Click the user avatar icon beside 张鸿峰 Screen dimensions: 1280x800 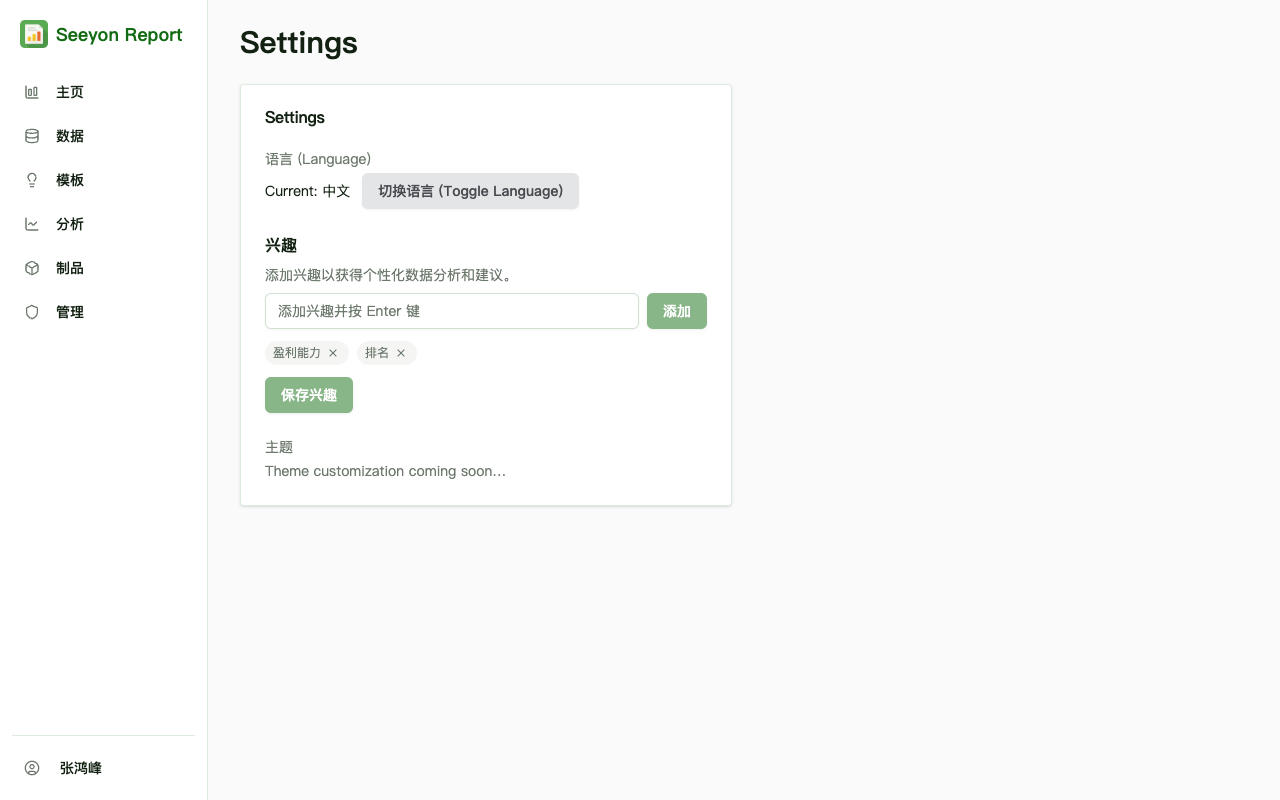tap(32, 768)
